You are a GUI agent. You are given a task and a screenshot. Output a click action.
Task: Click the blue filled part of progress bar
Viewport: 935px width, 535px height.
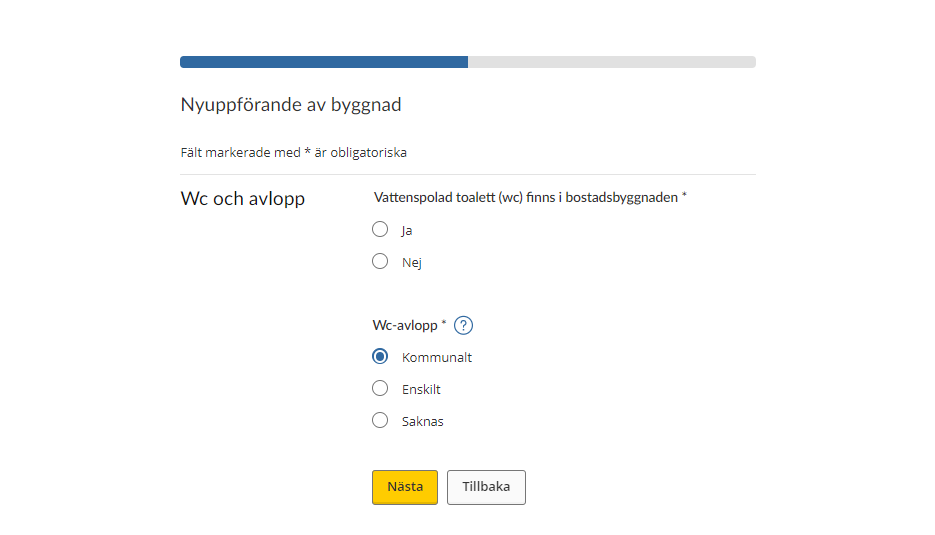(x=324, y=62)
